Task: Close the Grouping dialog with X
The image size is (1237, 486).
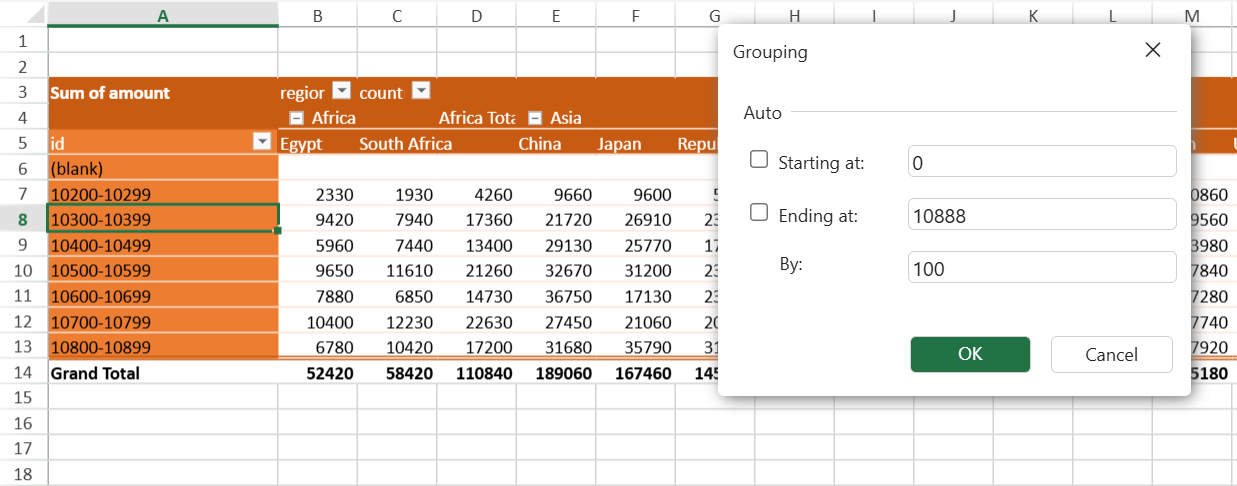Action: click(x=1152, y=51)
